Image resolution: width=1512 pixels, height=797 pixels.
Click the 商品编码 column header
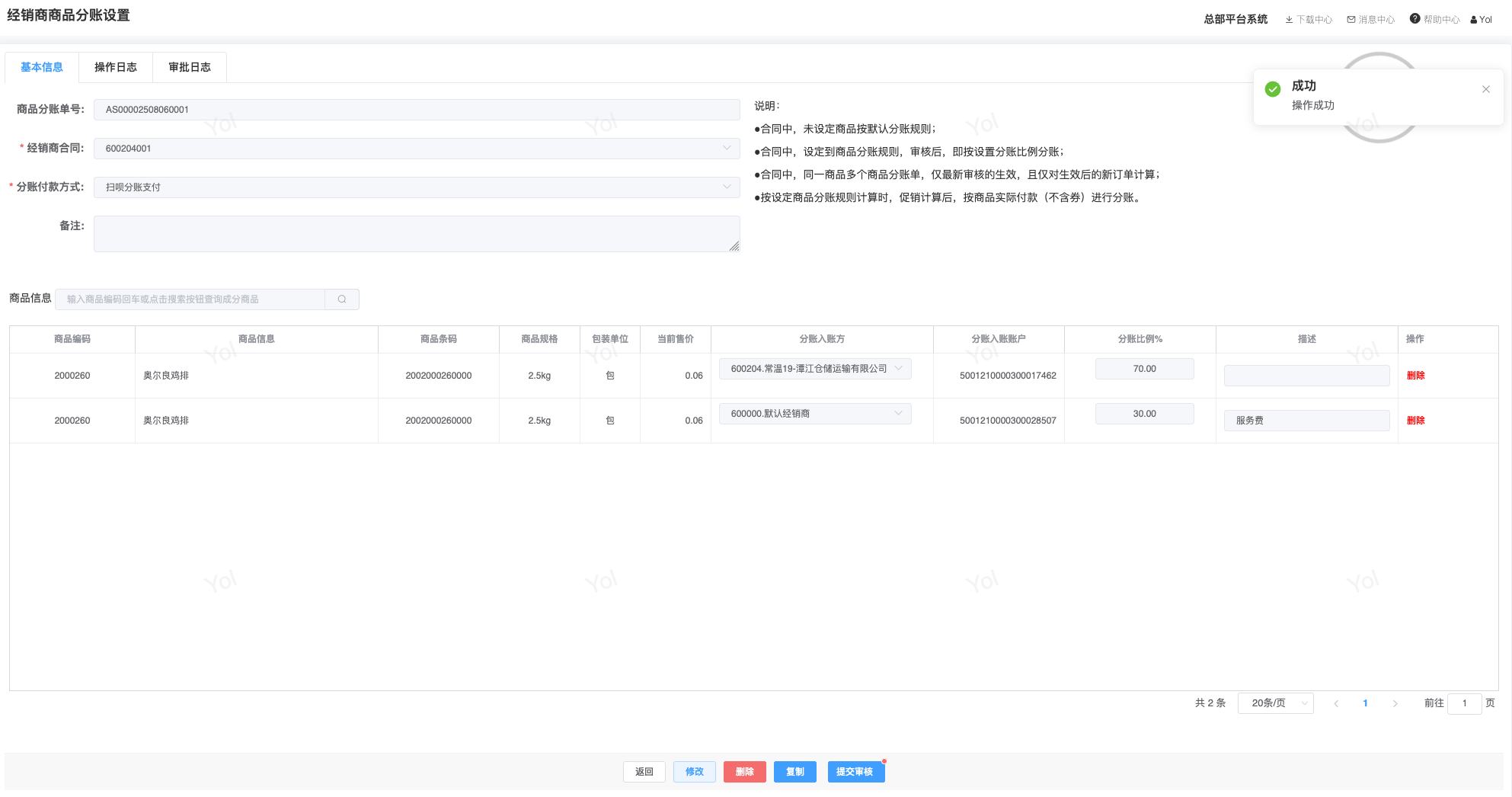coord(72,339)
